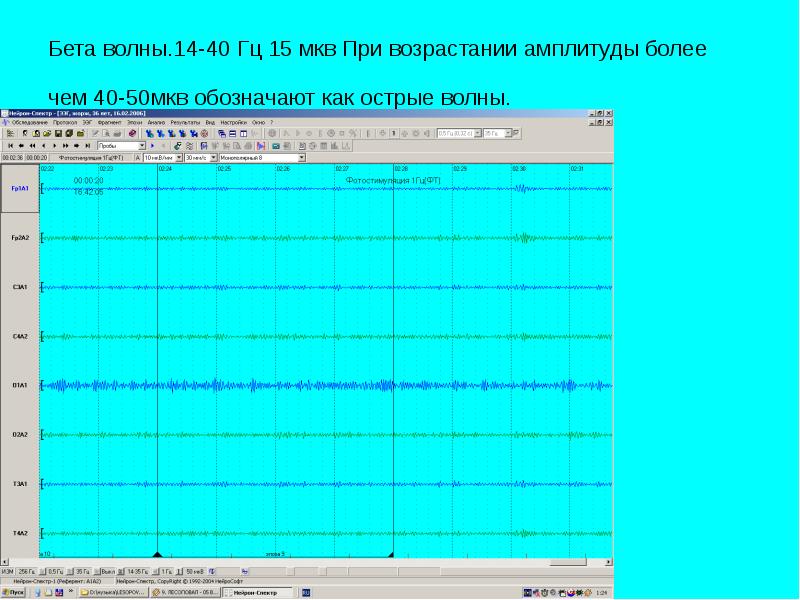The width and height of the screenshot is (800, 600).
Task: Open the Настройки menu
Action: click(x=234, y=123)
